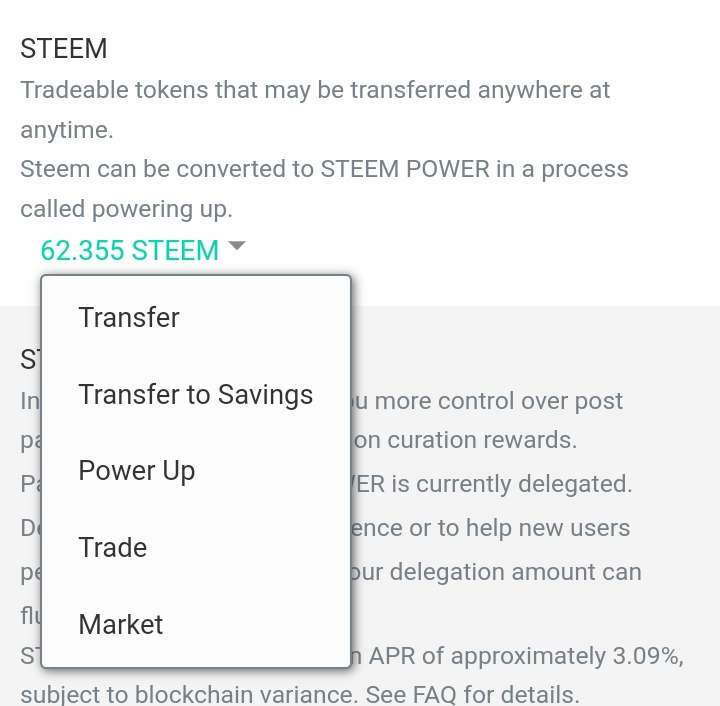Screen dimensions: 720x706
Task: Click the 'or to help new users' text
Action: click(x=490, y=527)
